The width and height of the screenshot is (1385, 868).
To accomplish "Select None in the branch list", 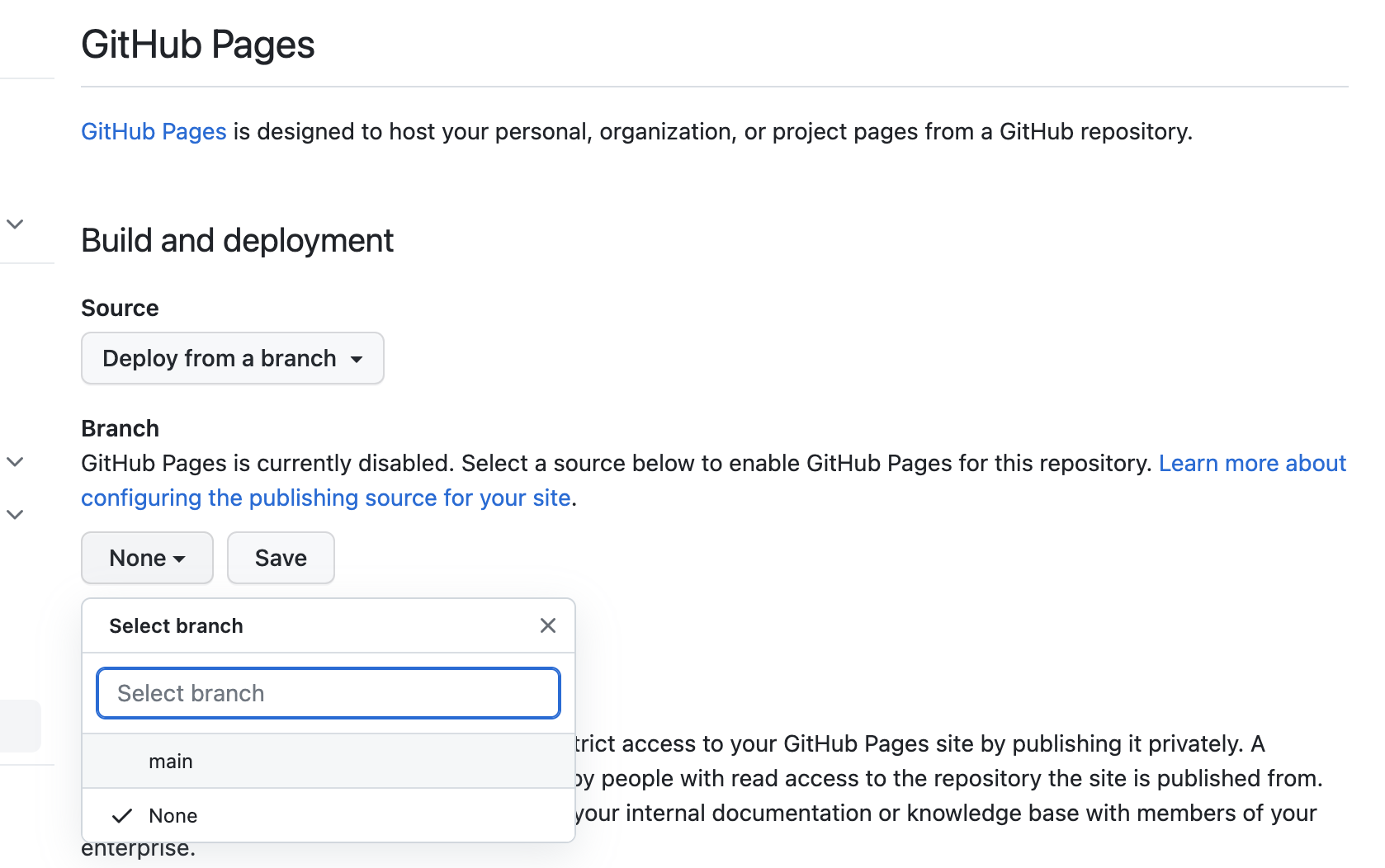I will [173, 816].
